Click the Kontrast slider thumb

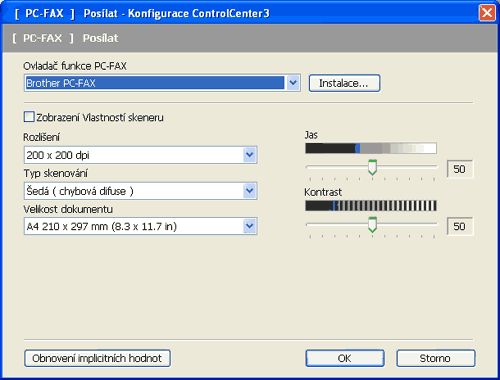pyautogui.click(x=372, y=225)
